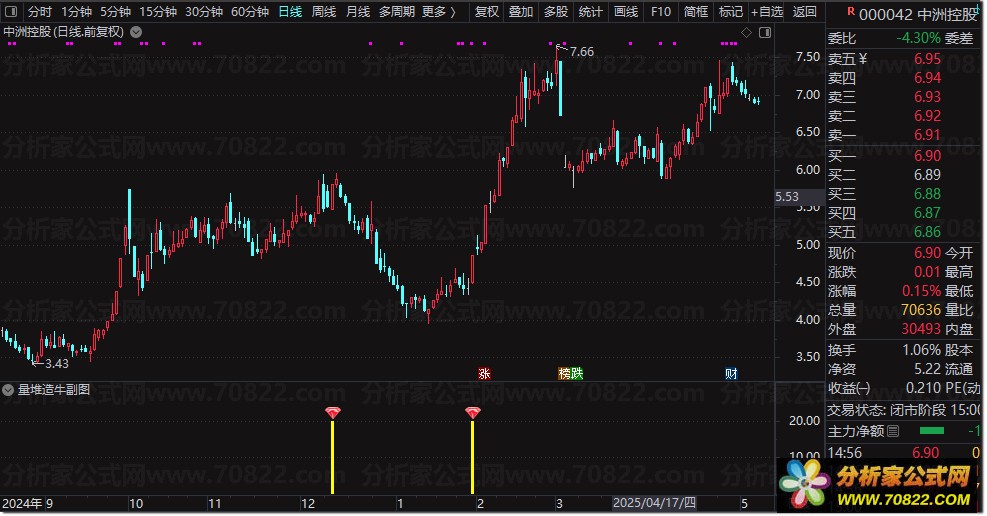Toggle the right info panel icon

click(x=765, y=32)
